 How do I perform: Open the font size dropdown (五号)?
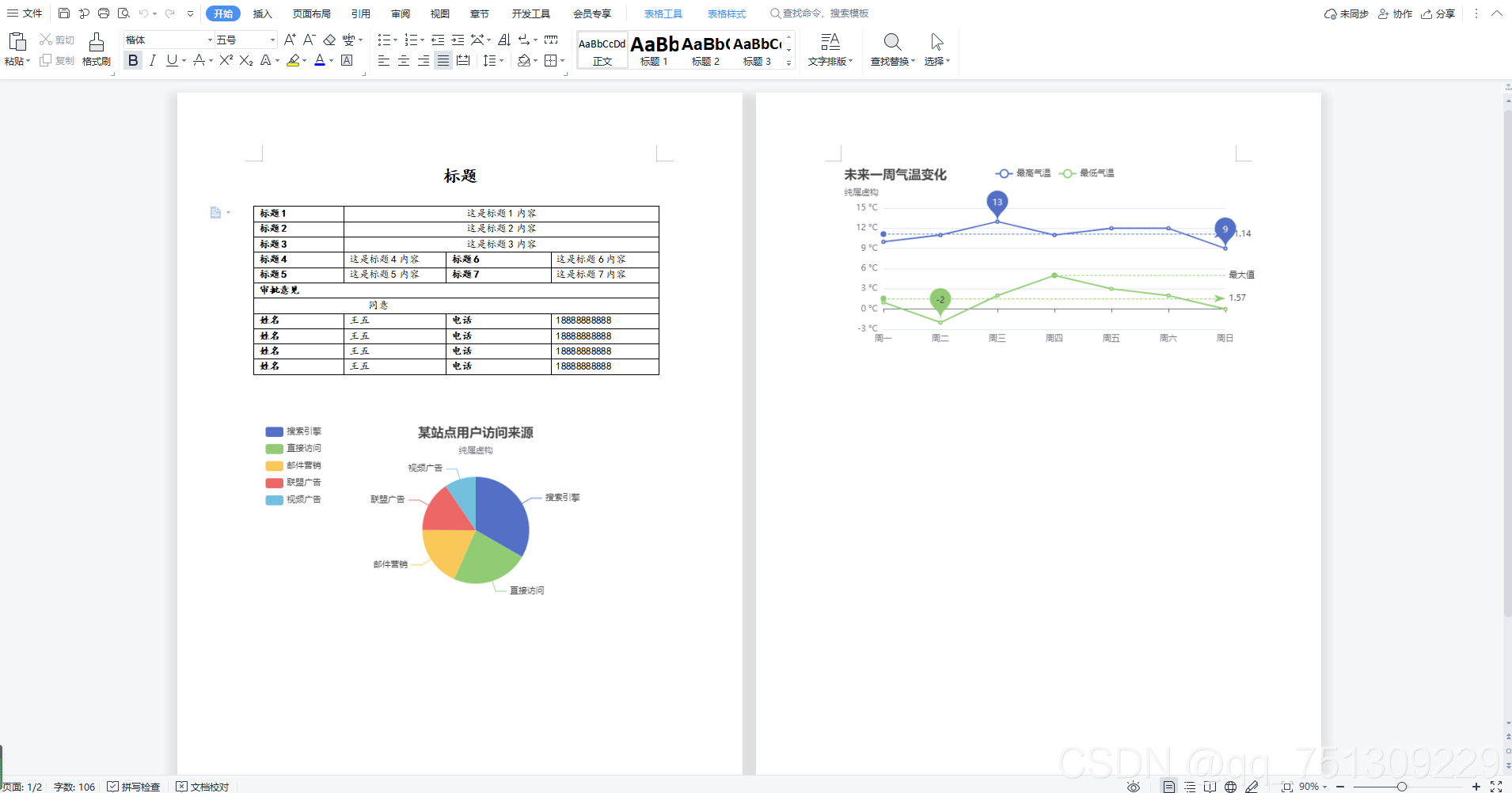tap(273, 40)
